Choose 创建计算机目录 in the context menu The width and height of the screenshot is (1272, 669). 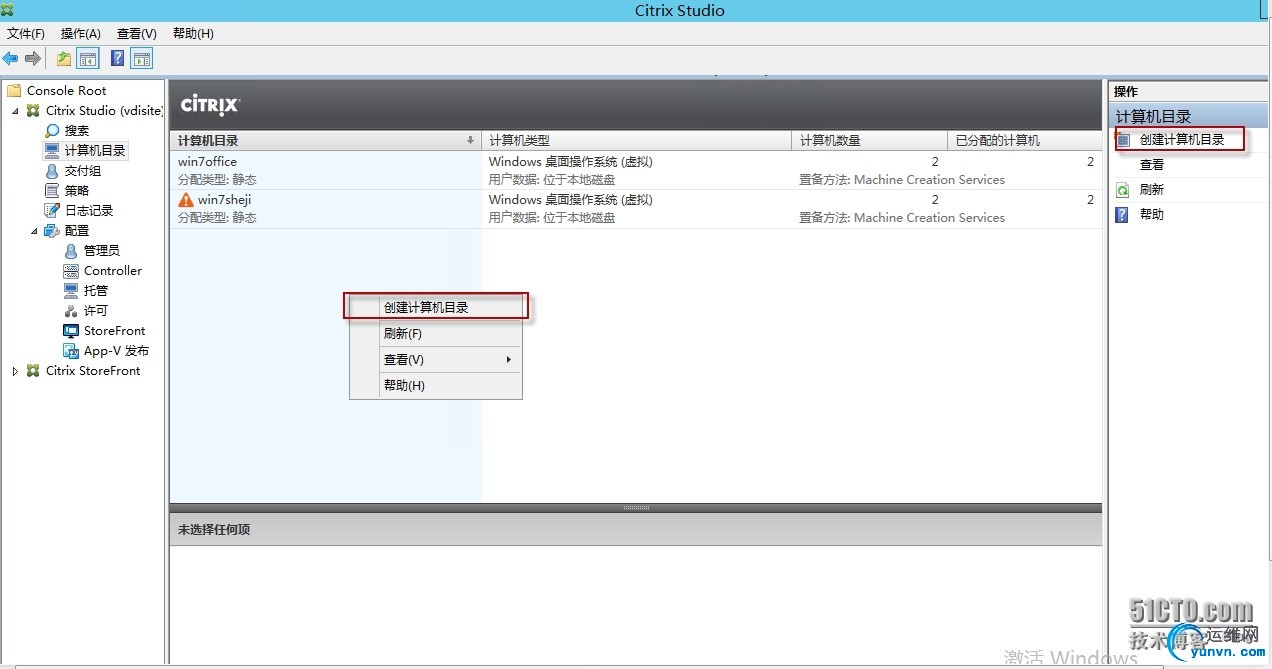tap(436, 307)
